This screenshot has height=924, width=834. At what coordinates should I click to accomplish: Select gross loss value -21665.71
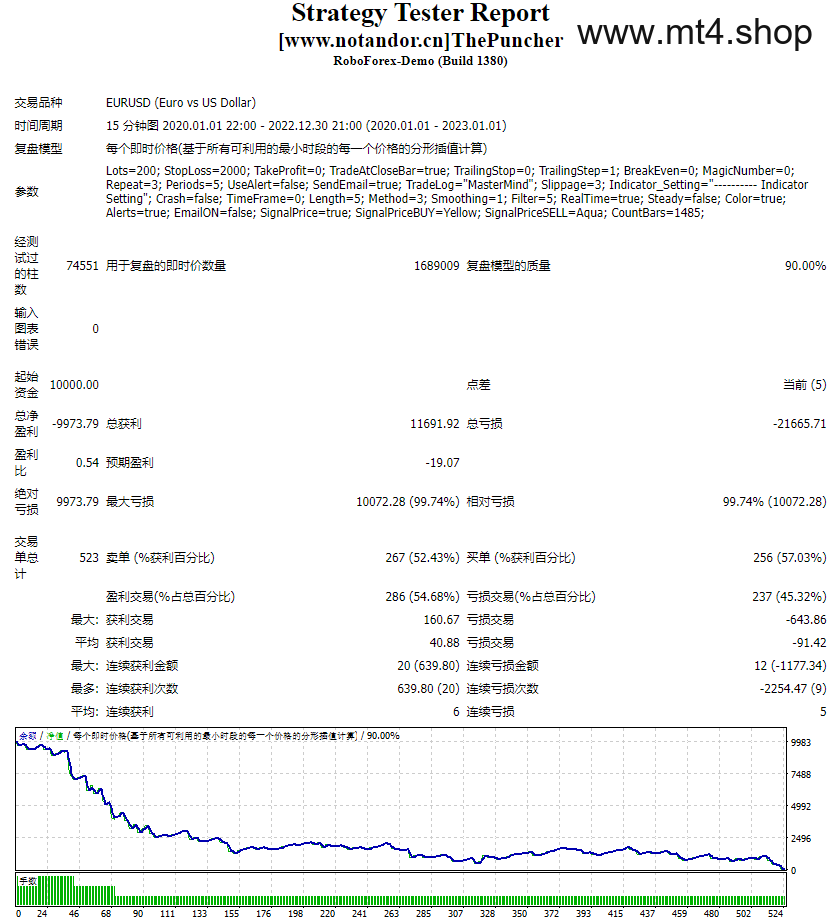pos(800,424)
